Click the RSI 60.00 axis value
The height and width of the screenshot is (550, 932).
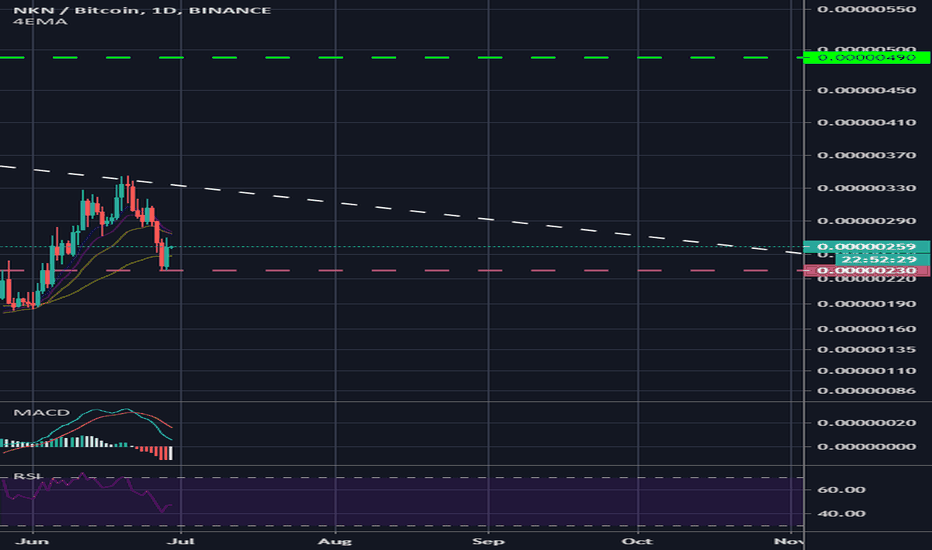click(842, 490)
